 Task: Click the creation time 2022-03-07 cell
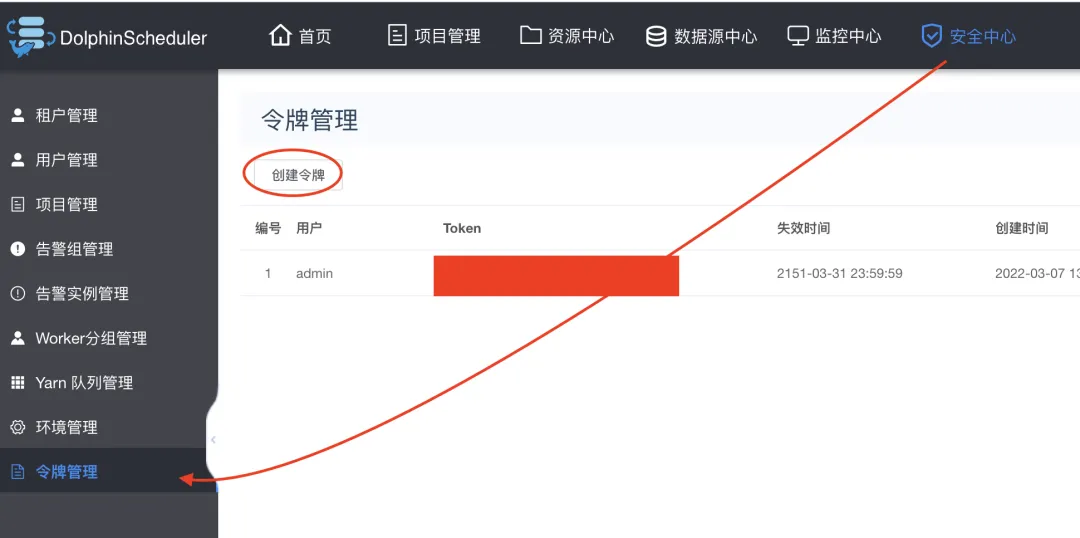1037,273
